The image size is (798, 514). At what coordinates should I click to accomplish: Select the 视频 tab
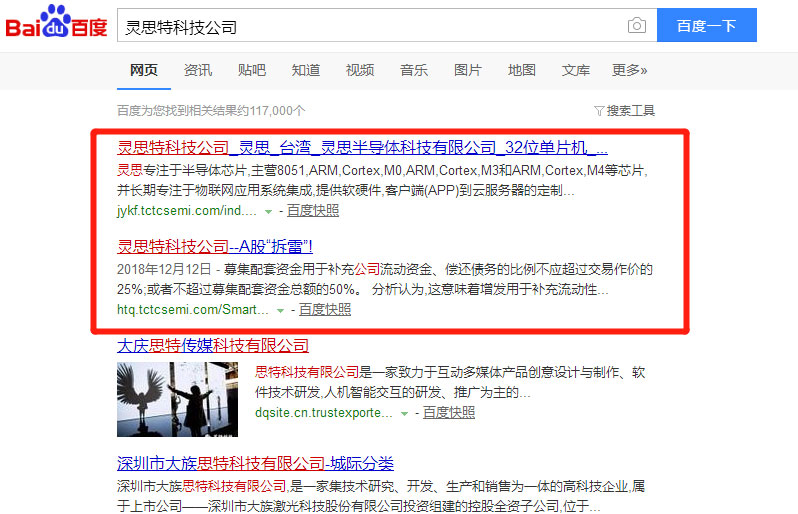click(360, 70)
